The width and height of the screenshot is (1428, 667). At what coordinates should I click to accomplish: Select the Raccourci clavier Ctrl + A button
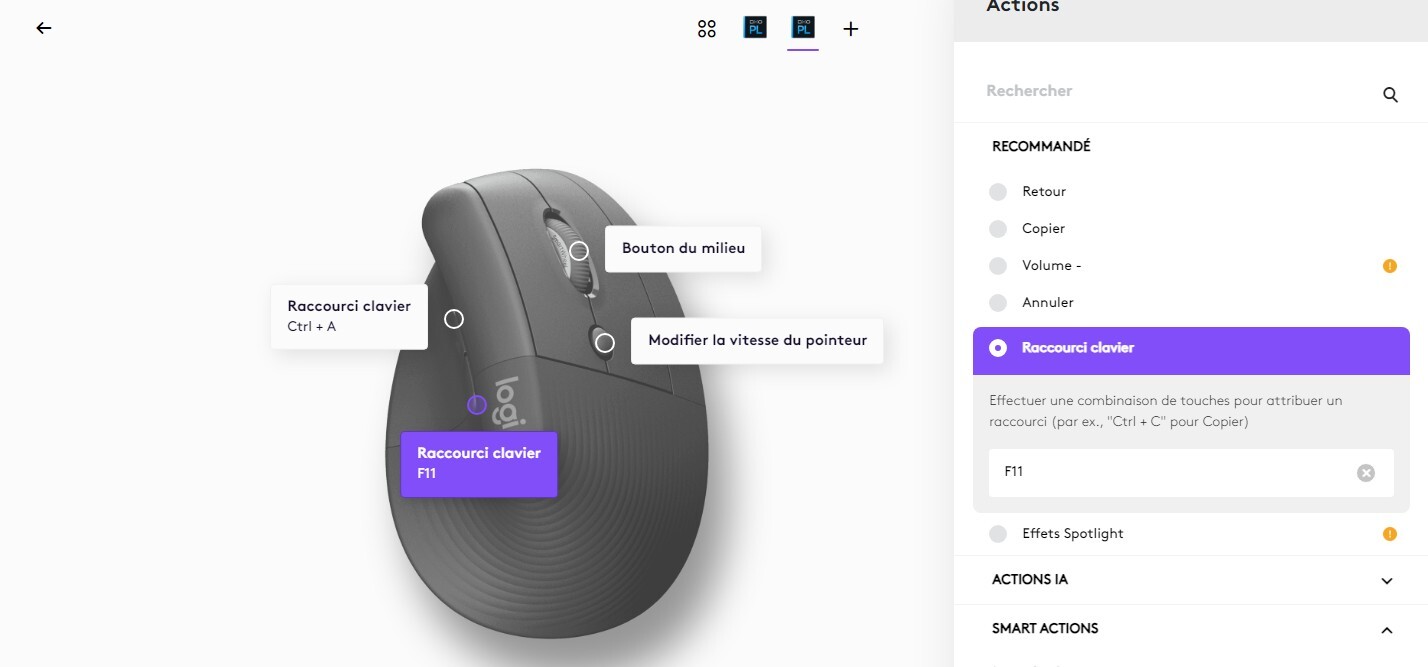pos(349,316)
